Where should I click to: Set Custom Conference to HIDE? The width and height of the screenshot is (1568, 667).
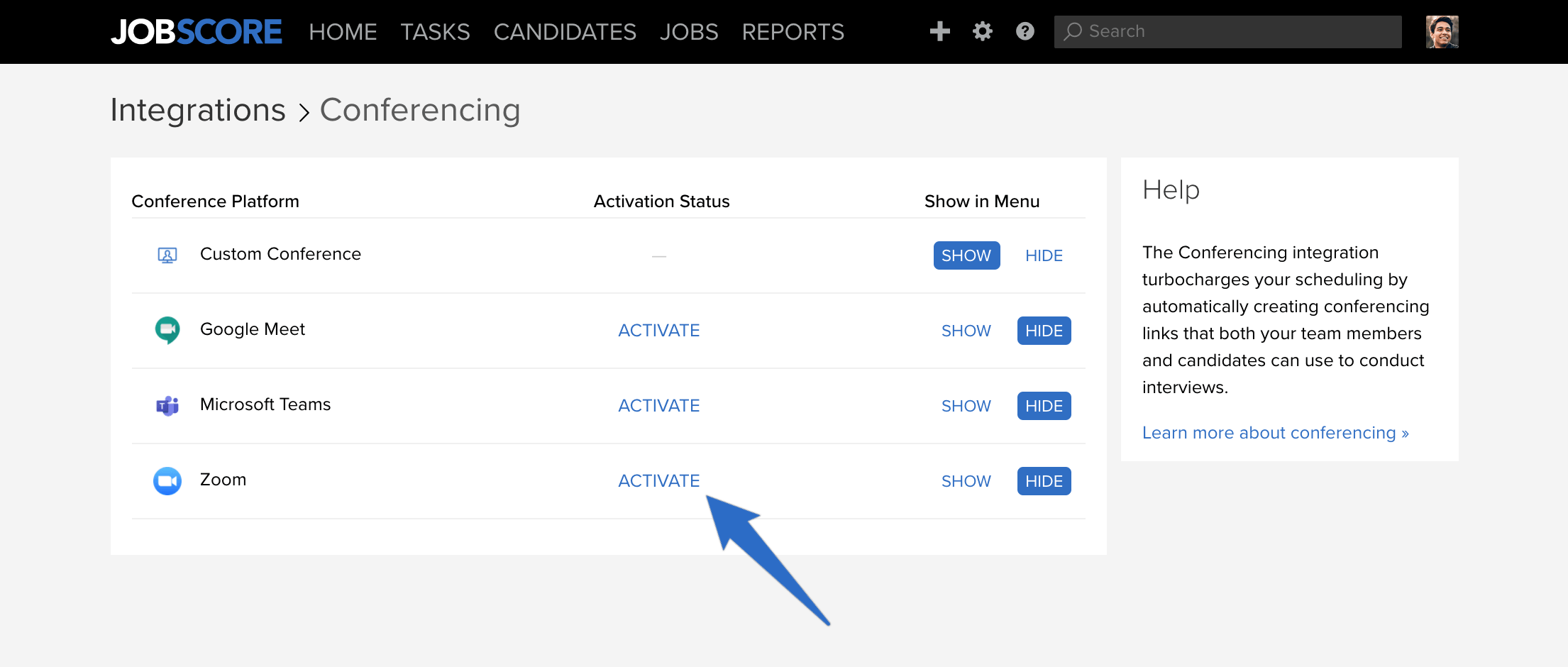[1044, 255]
